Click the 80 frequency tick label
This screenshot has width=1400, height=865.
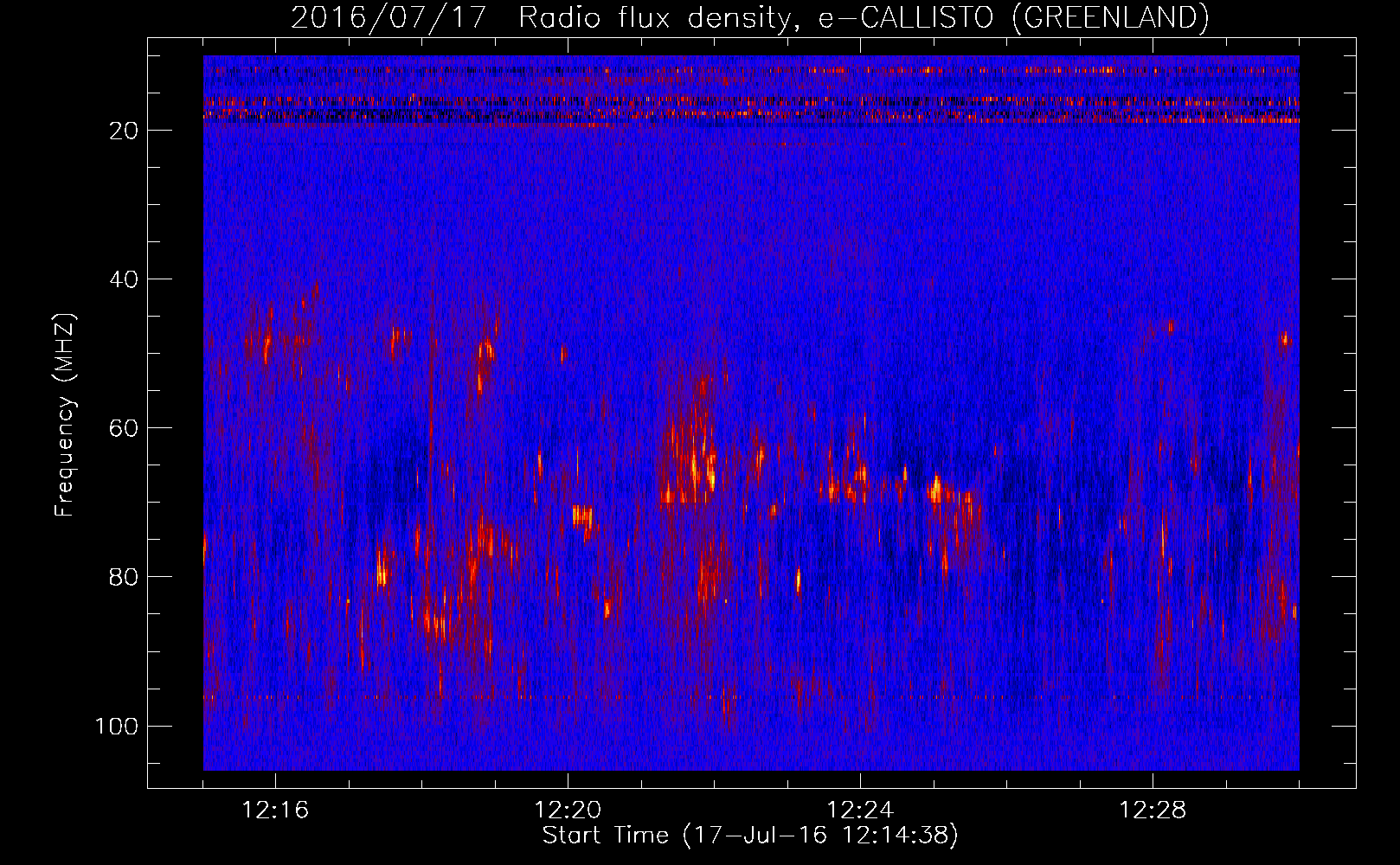click(124, 577)
